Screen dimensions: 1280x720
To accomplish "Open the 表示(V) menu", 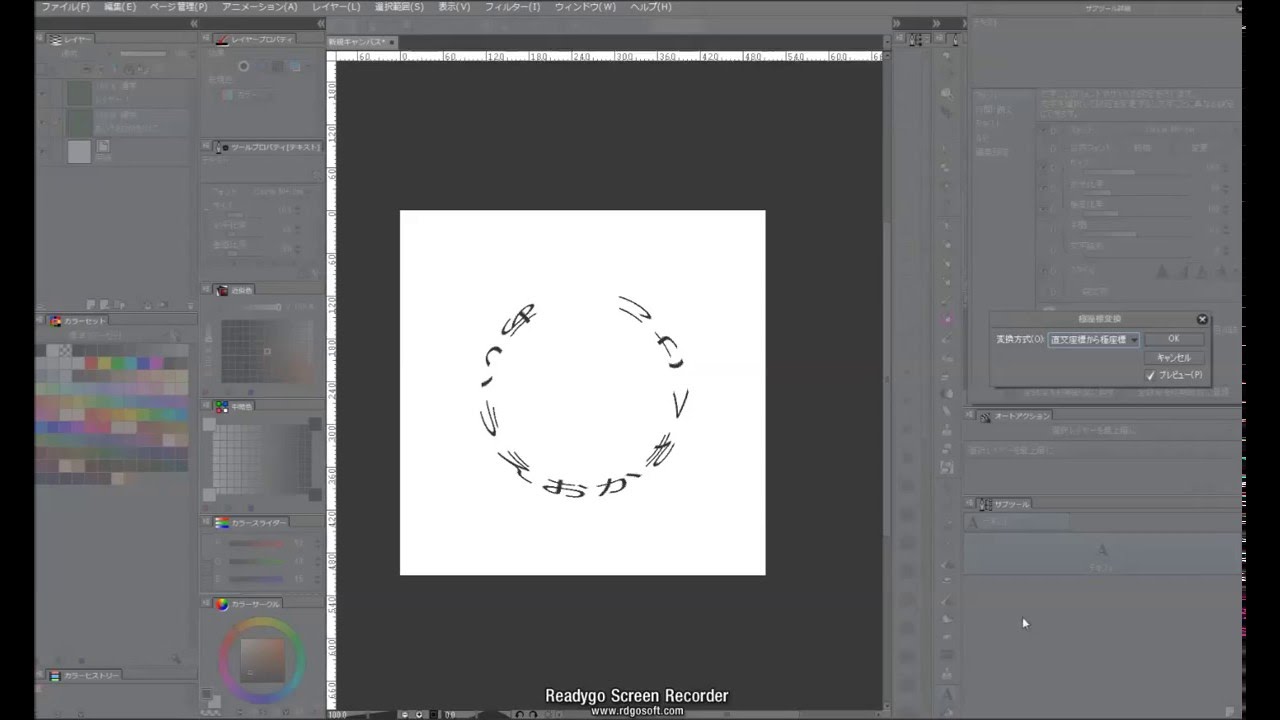I will (454, 7).
